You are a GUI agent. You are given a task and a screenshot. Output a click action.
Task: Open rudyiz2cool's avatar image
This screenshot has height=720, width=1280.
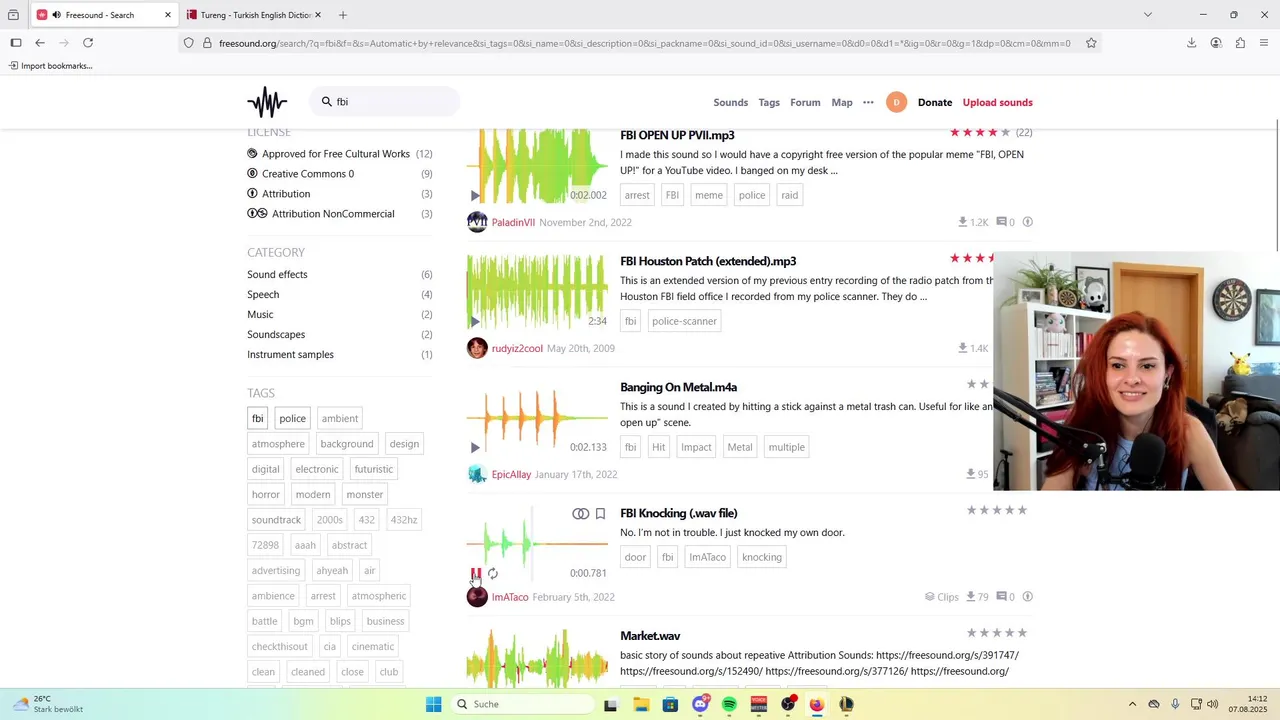[x=477, y=348]
